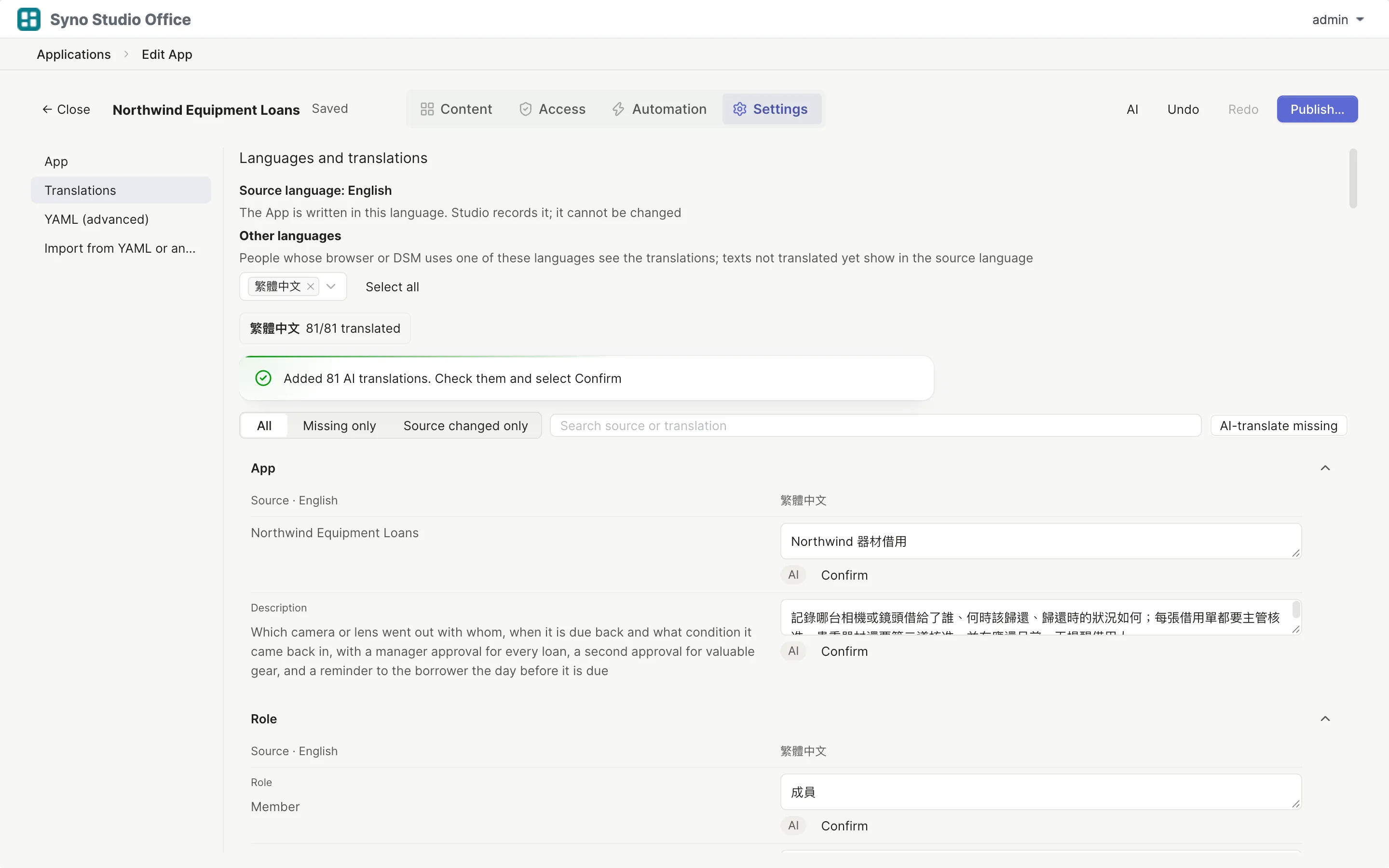Collapse the App translations section
This screenshot has height=868, width=1389.
click(1325, 468)
